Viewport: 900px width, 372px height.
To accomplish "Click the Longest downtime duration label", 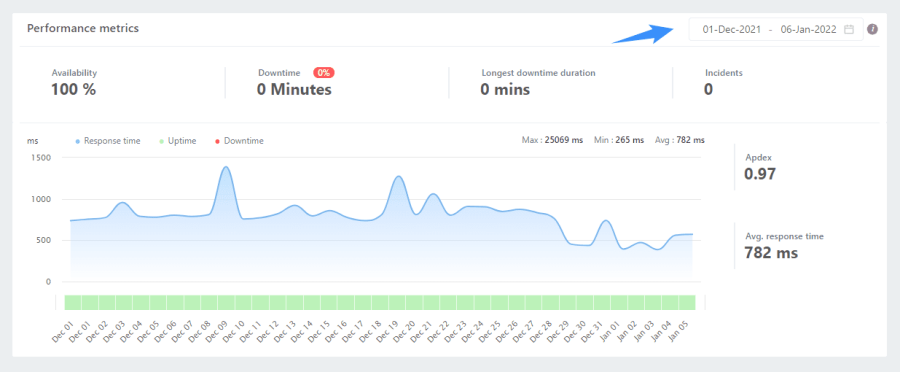I will [x=538, y=73].
